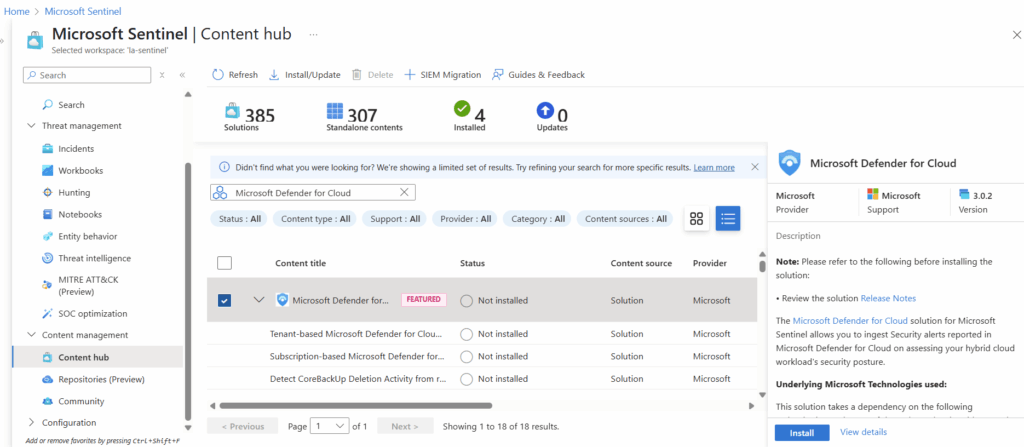The height and width of the screenshot is (447, 1024).
Task: Click the Refresh icon in toolbar
Action: point(218,74)
